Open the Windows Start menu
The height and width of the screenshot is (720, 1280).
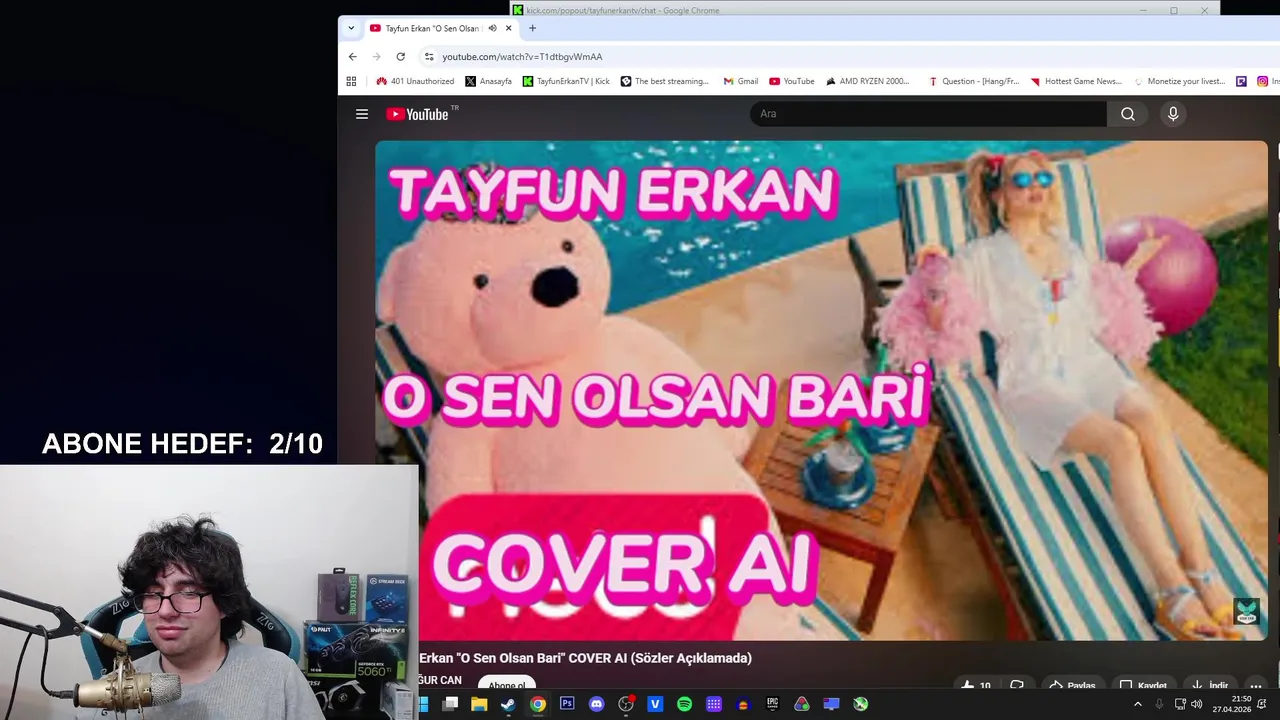[x=423, y=704]
